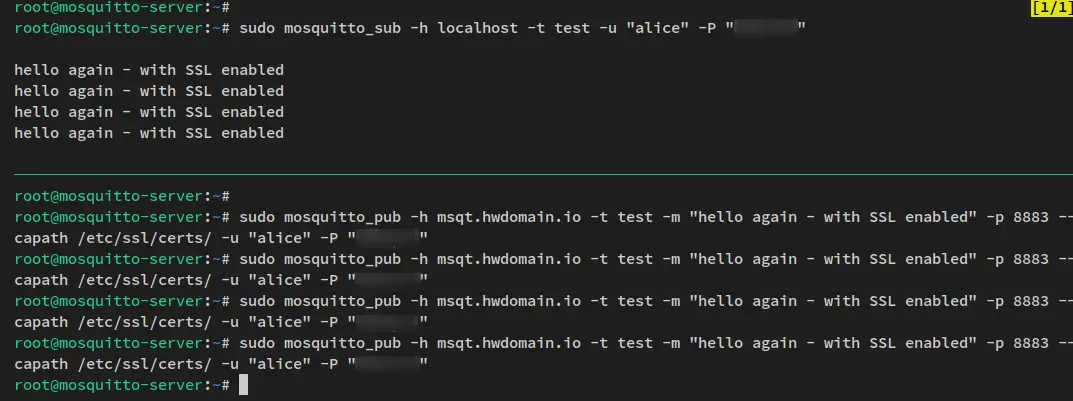Click the [1/1] pane indicator

pos(1050,8)
